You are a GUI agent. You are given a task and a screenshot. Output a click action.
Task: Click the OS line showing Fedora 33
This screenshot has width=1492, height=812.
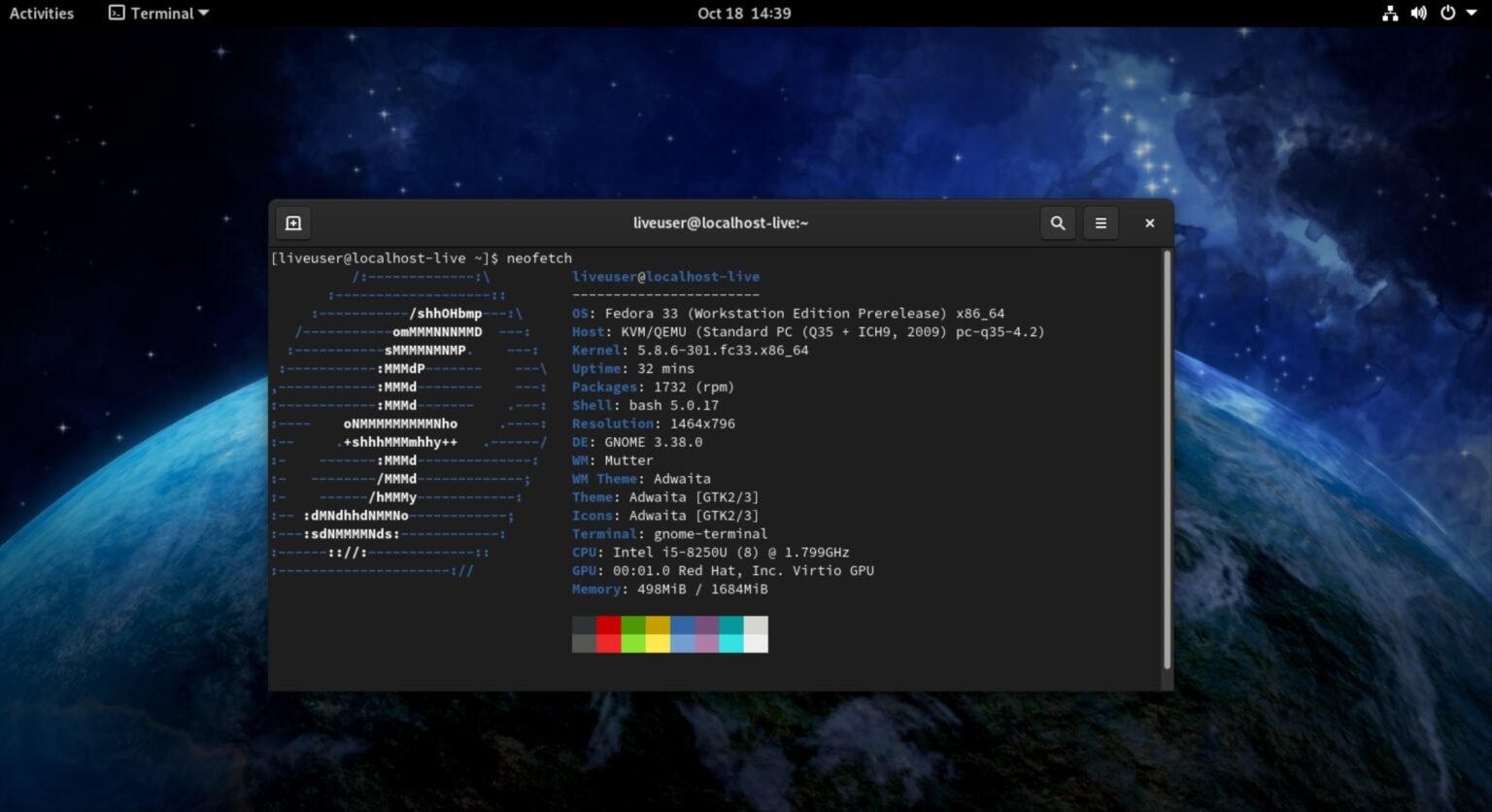pos(789,314)
